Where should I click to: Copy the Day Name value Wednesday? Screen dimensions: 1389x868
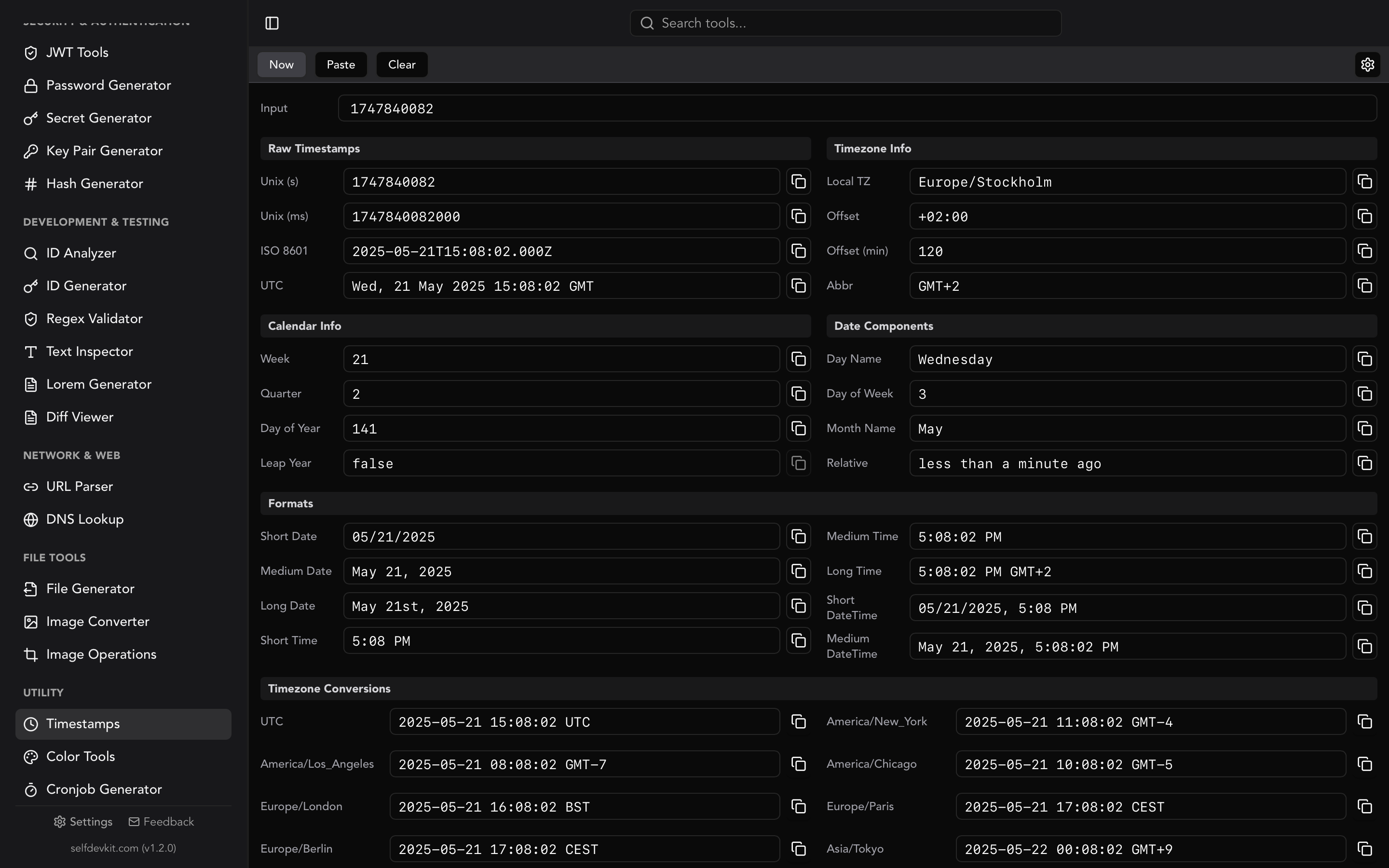[x=1365, y=359]
